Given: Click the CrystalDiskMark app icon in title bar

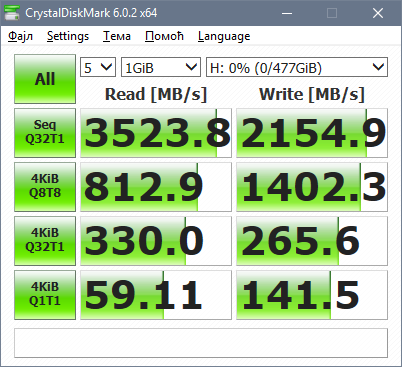Looking at the screenshot, I should click(x=12, y=13).
